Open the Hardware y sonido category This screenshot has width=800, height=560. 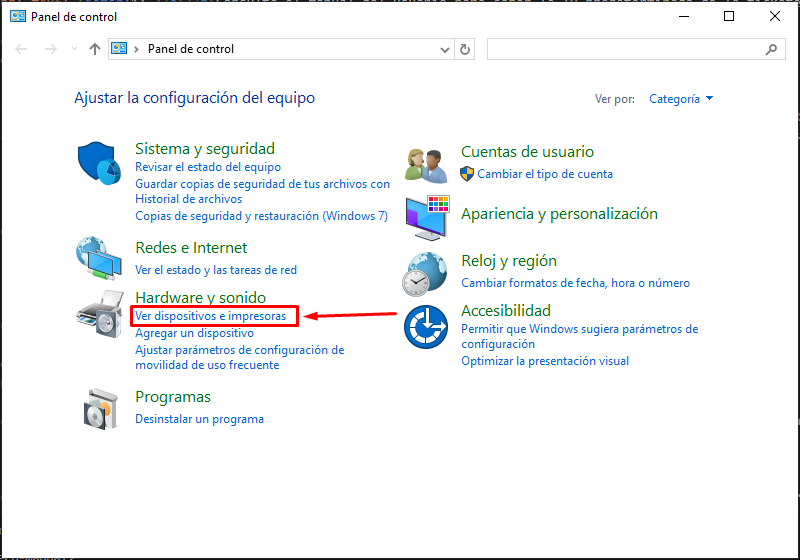pos(201,297)
